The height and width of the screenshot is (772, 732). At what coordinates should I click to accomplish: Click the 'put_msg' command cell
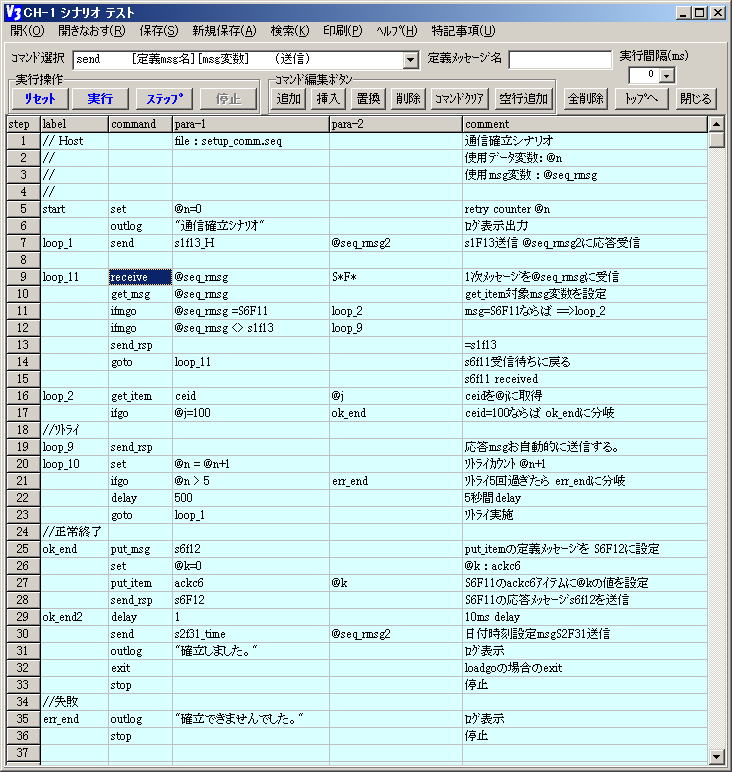[140, 549]
